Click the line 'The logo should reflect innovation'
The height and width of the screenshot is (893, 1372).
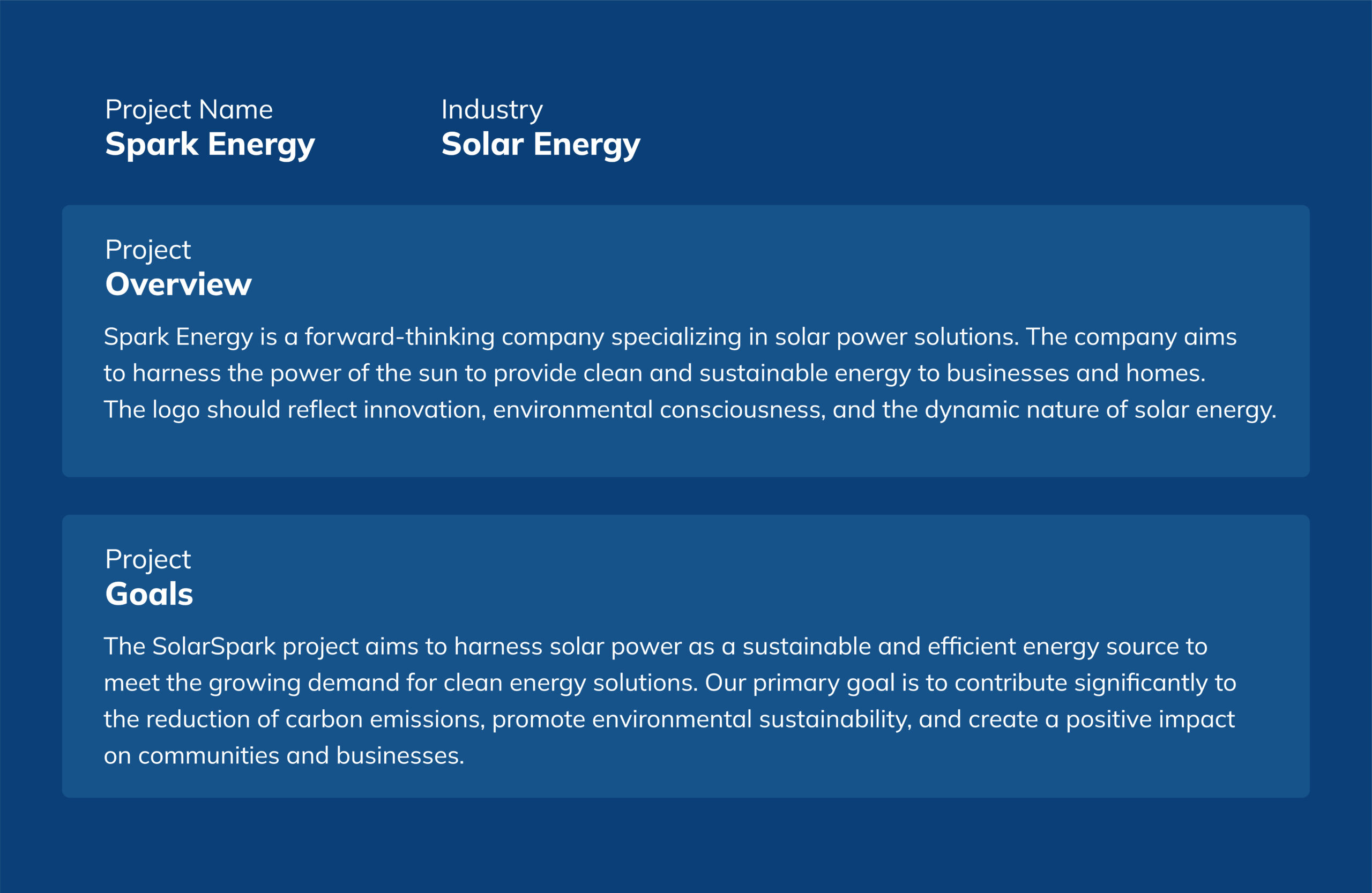[x=690, y=410]
